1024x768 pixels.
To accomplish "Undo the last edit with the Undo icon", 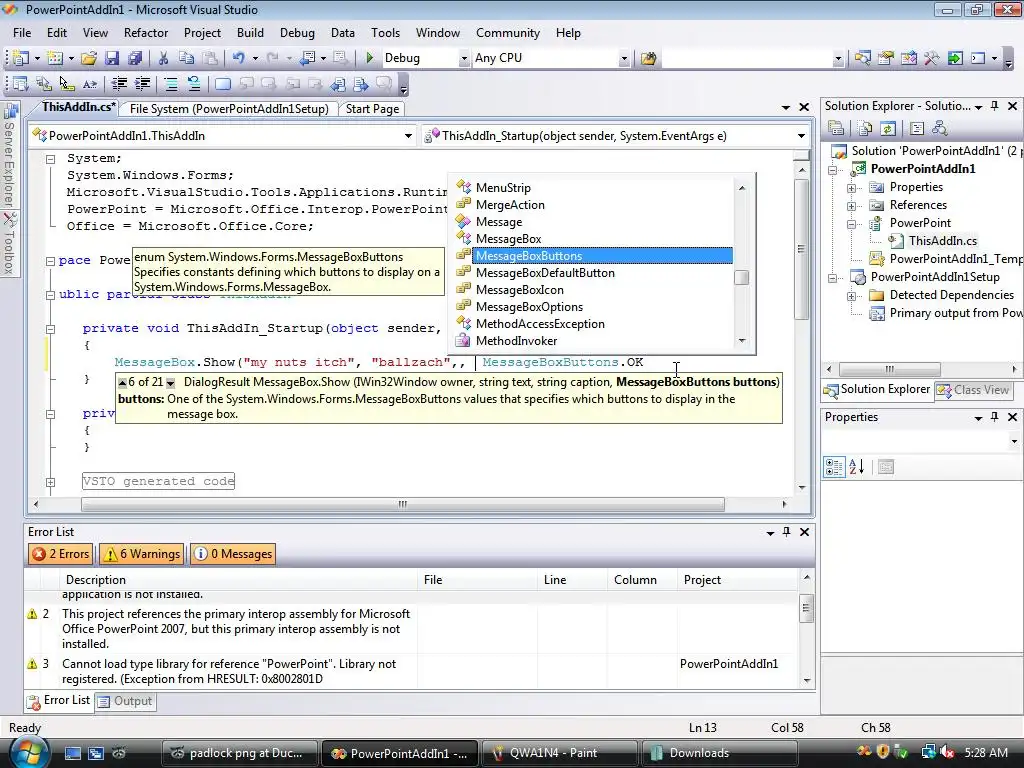I will [239, 58].
